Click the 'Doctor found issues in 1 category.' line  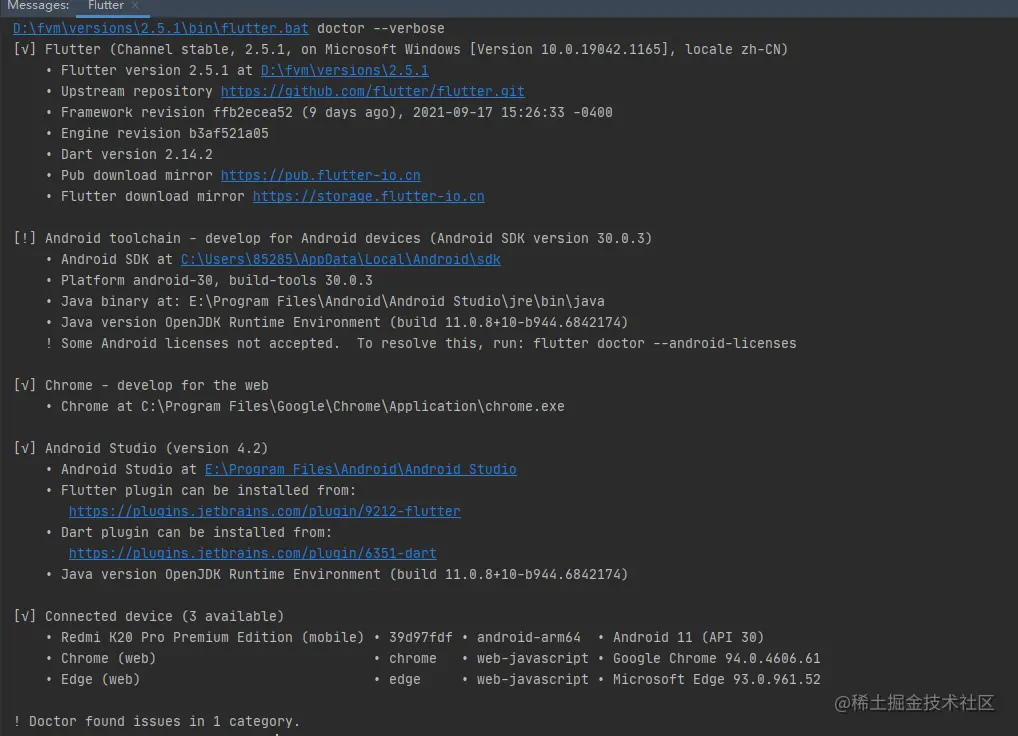[x=156, y=722]
